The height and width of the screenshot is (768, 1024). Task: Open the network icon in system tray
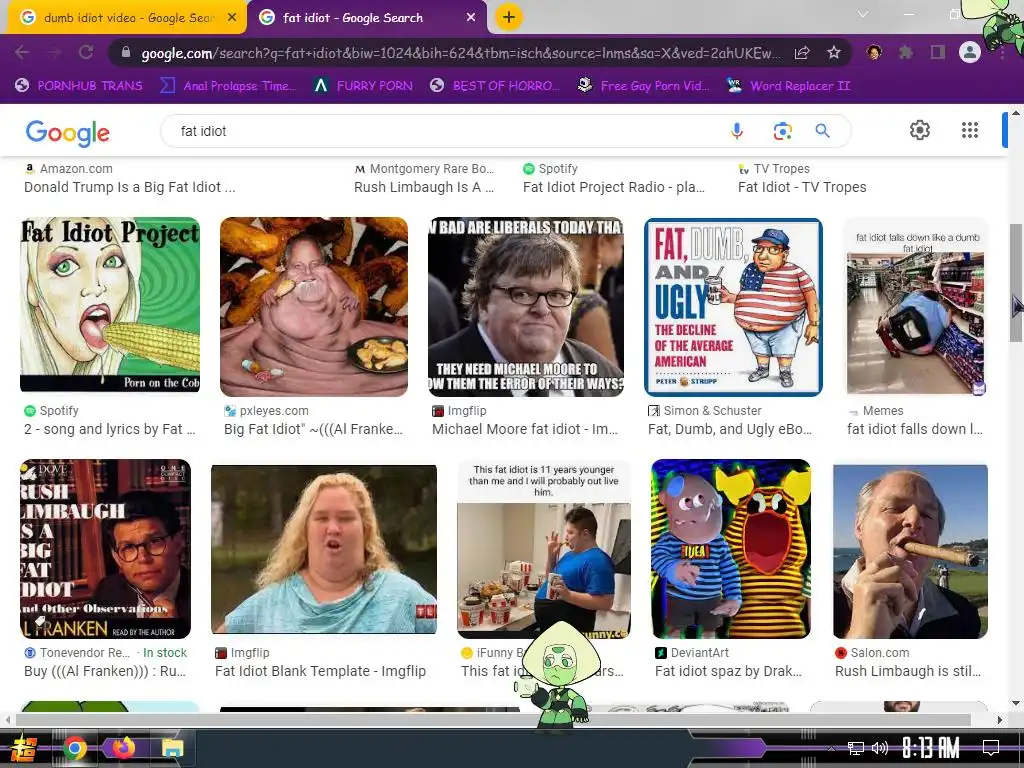[856, 748]
